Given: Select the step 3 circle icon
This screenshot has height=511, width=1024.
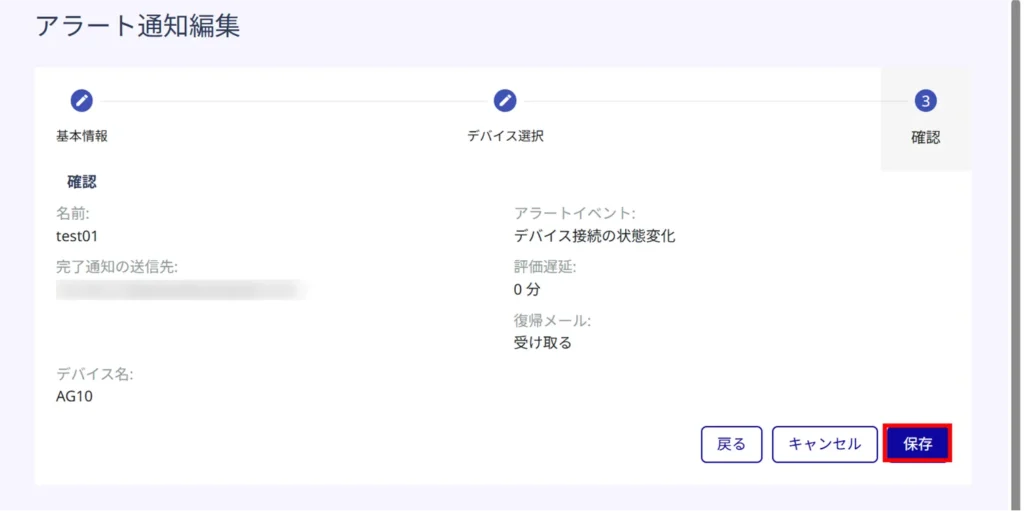Looking at the screenshot, I should pos(925,100).
